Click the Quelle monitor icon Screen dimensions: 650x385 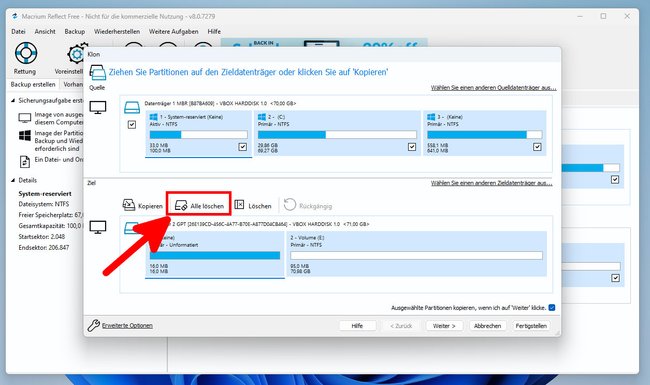pos(98,107)
